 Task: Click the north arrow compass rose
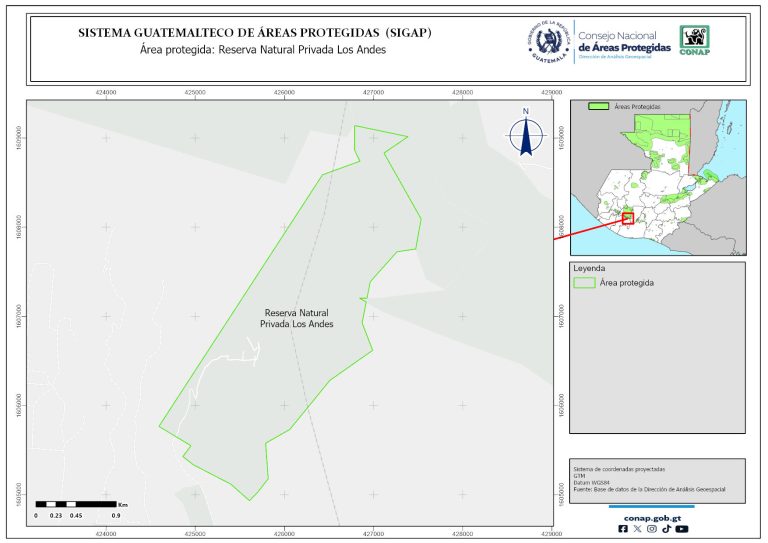525,135
